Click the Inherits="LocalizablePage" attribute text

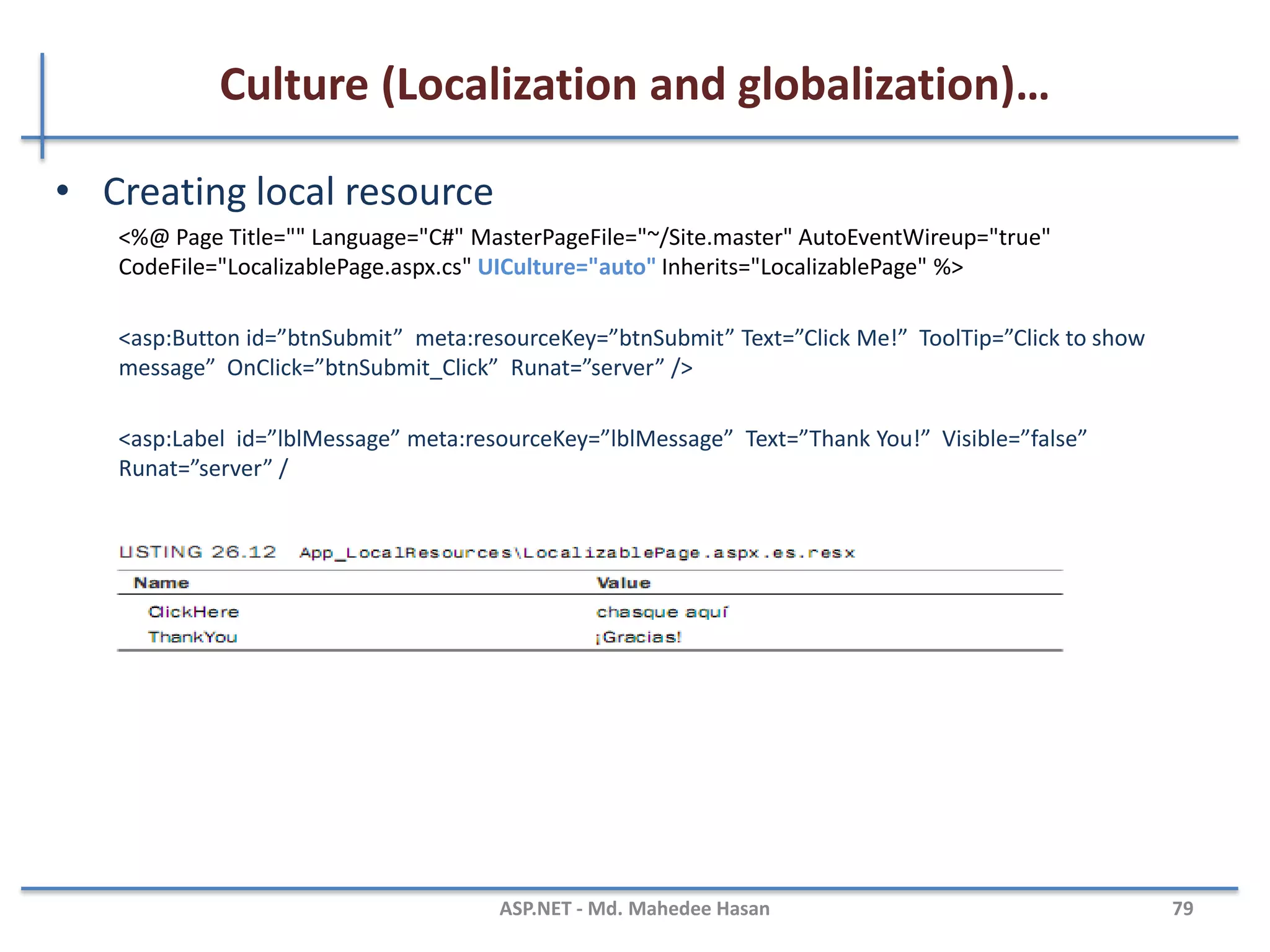pos(794,267)
